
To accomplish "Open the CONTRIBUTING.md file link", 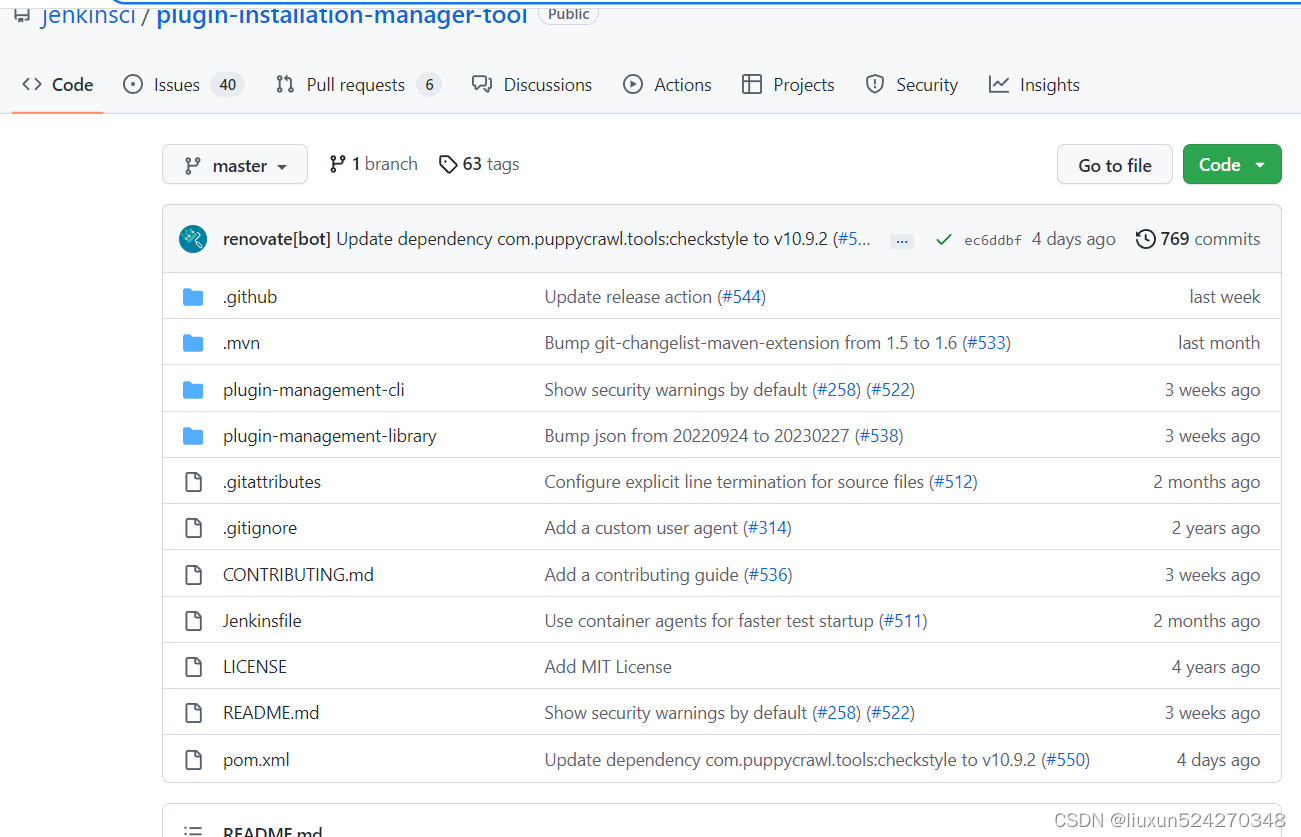I will tap(297, 574).
